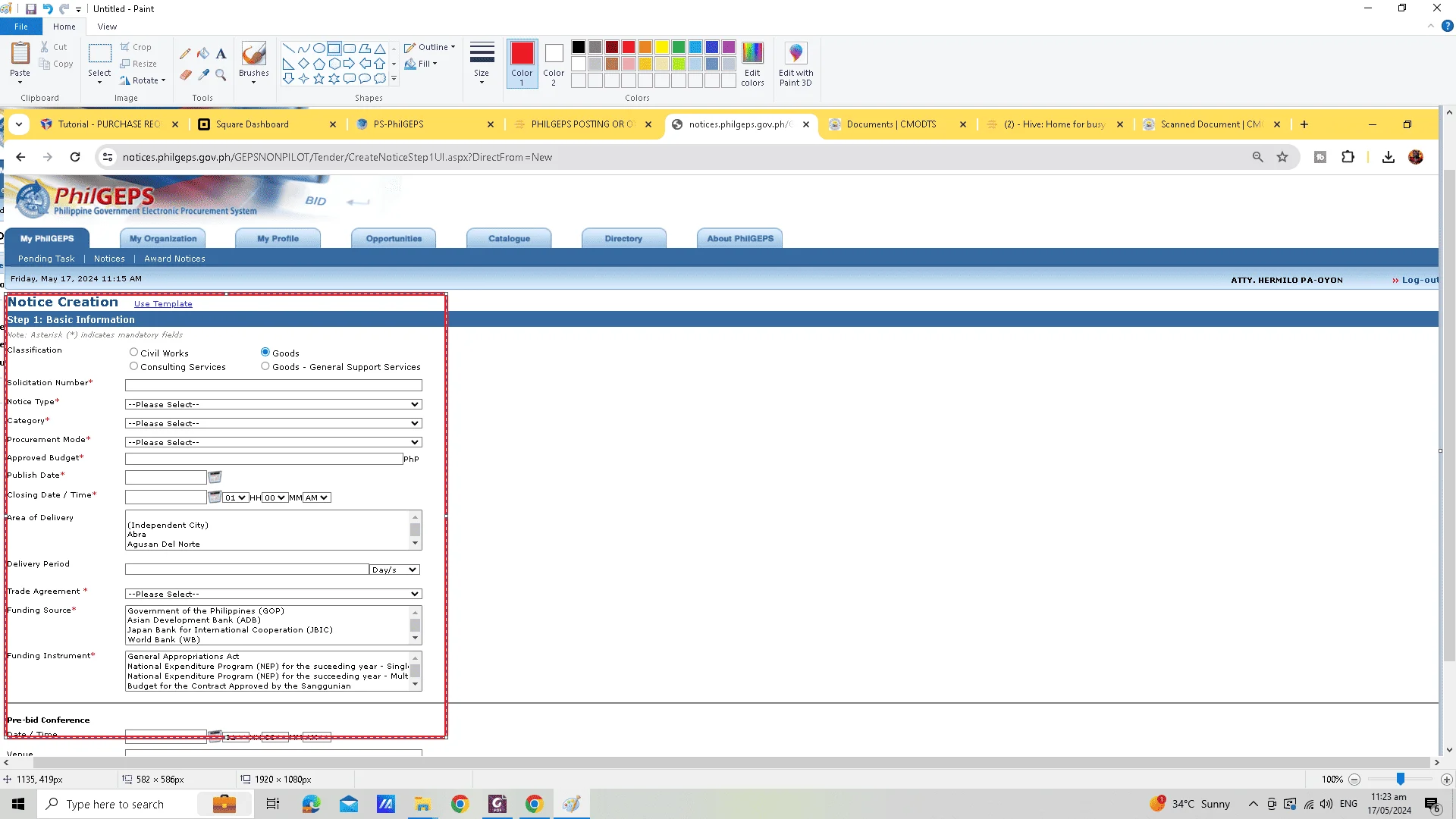Open the Category dropdown
Image resolution: width=1456 pixels, height=819 pixels.
tap(273, 423)
